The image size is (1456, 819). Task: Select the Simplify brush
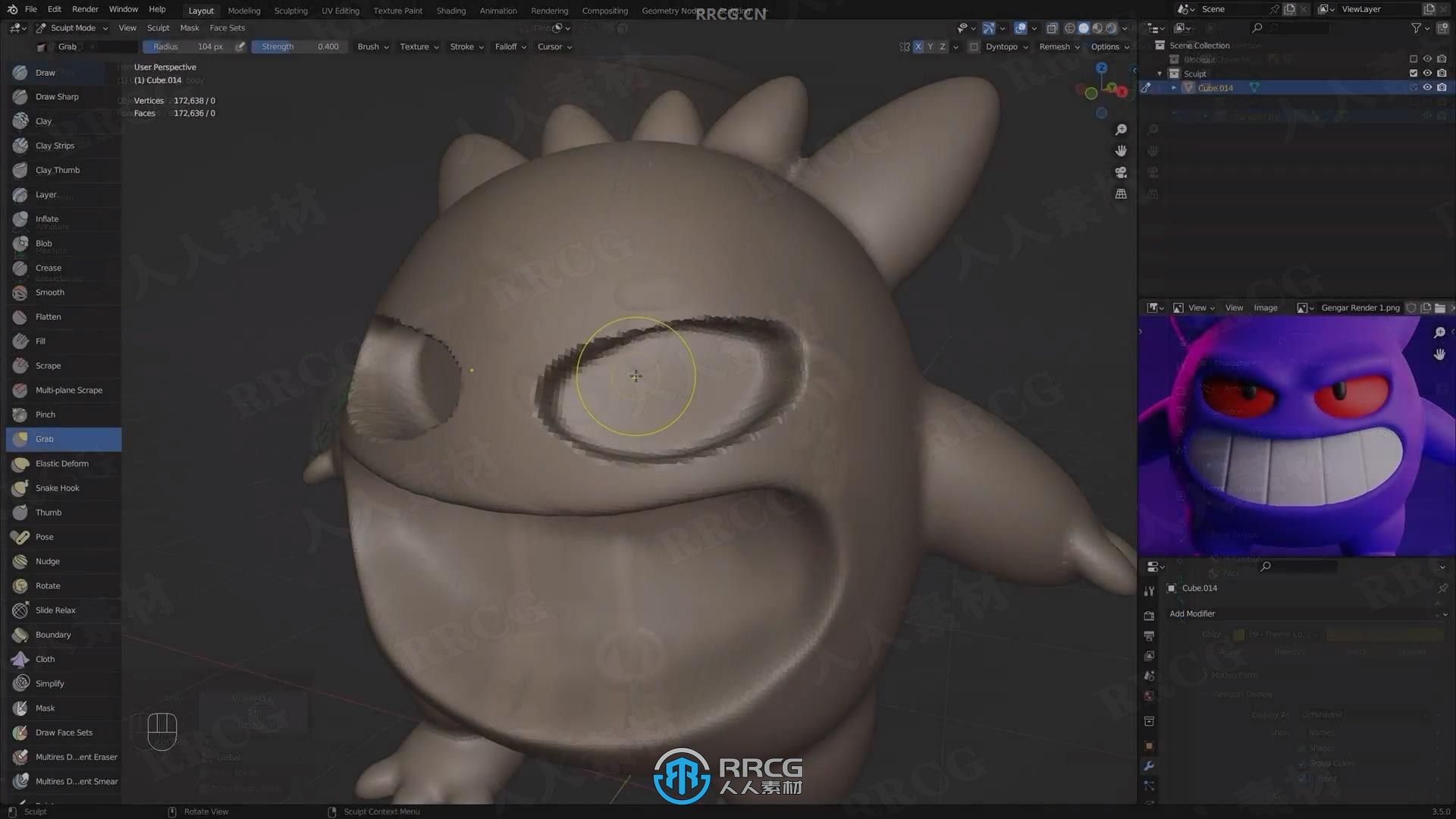point(64,684)
